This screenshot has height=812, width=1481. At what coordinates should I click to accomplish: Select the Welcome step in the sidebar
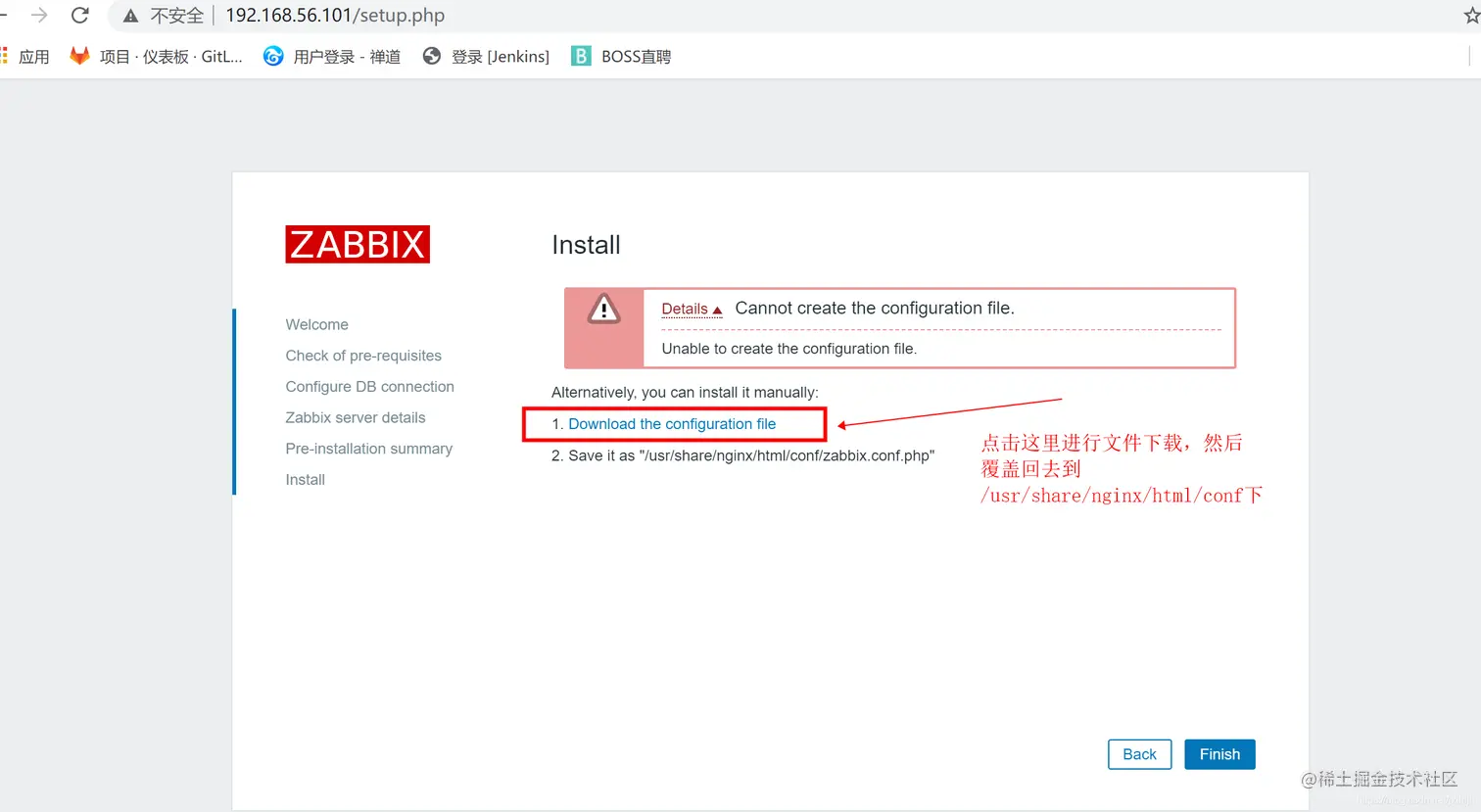coord(316,324)
